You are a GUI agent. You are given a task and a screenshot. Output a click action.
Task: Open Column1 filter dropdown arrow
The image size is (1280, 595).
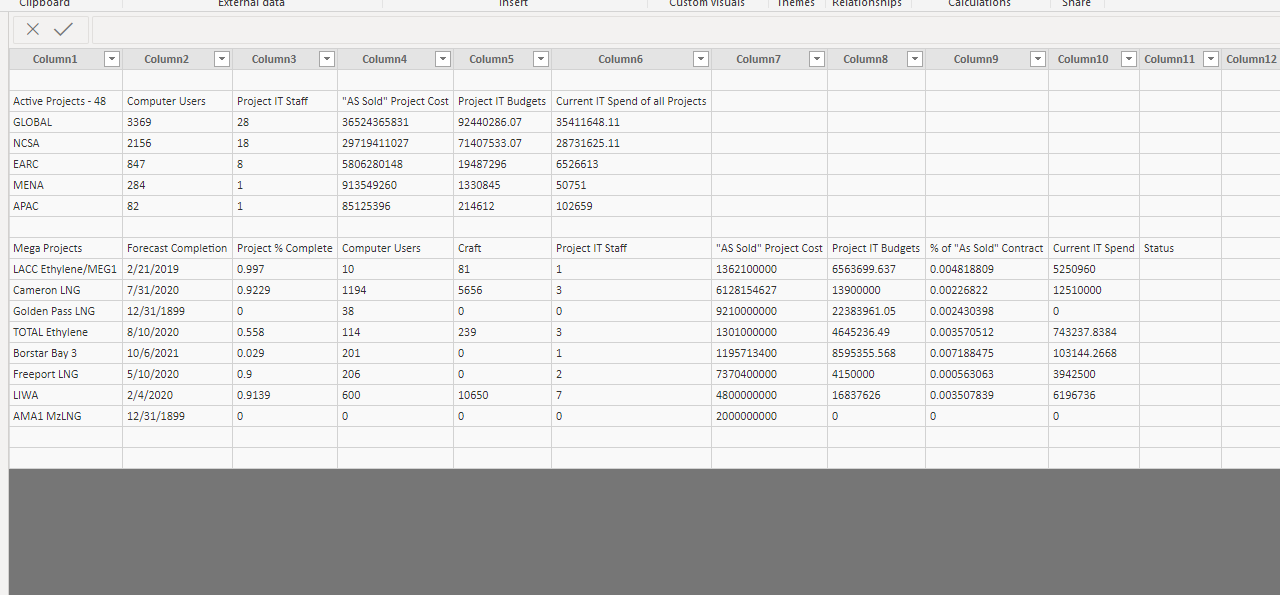coord(112,59)
